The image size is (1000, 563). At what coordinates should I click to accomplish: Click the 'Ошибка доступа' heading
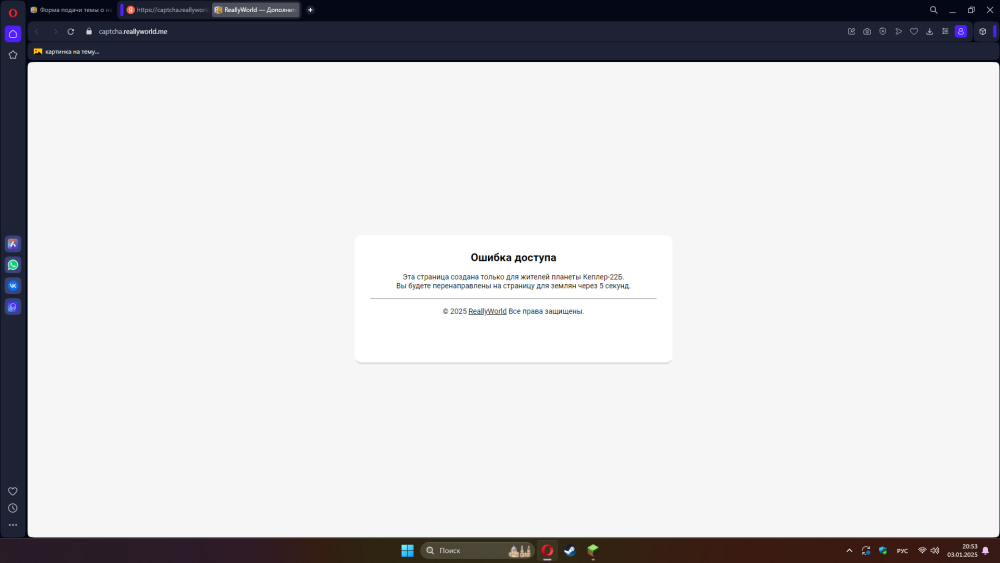513,258
